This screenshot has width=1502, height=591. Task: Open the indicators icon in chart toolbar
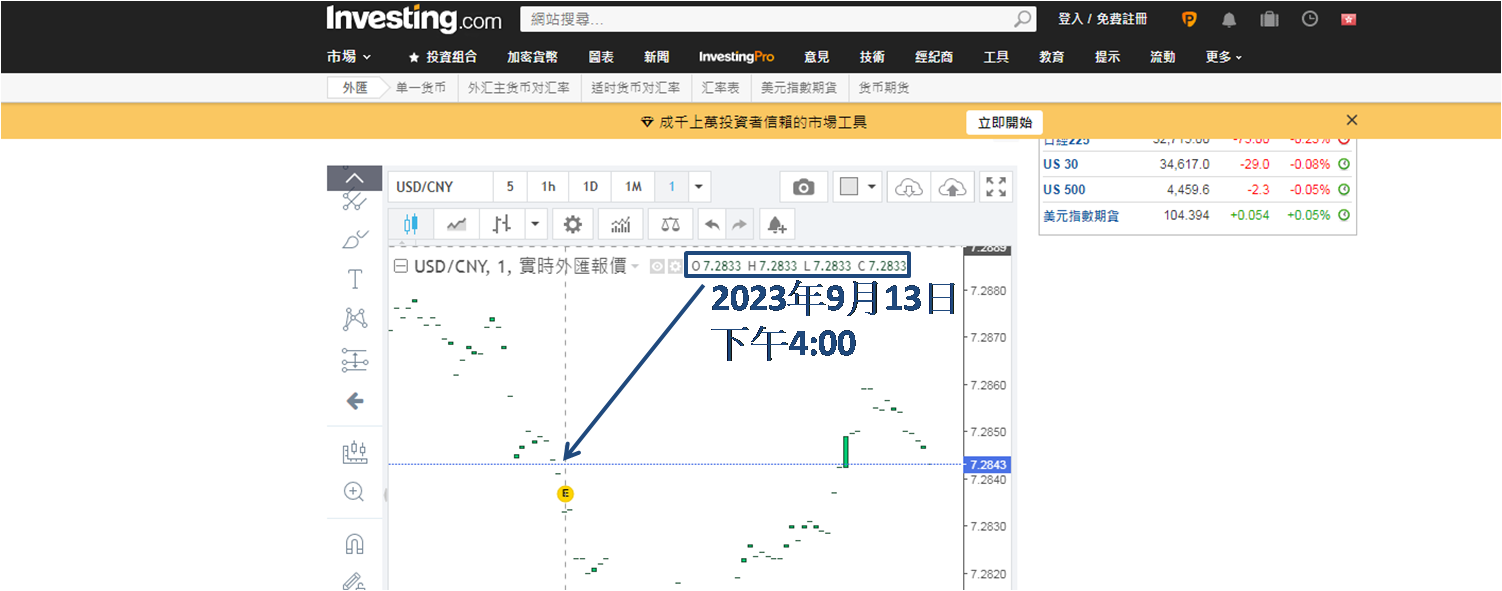pyautogui.click(x=620, y=224)
